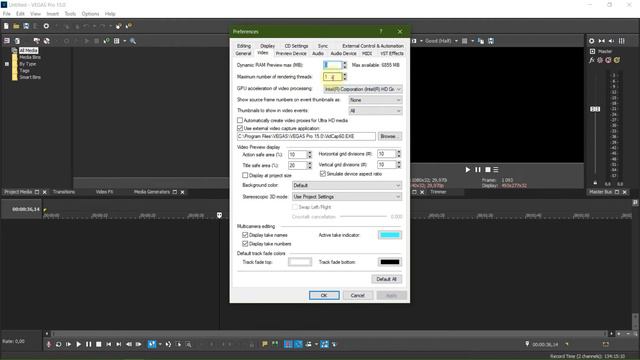Open the preview window menu list icon
The width and height of the screenshot is (640, 360).
point(496,169)
